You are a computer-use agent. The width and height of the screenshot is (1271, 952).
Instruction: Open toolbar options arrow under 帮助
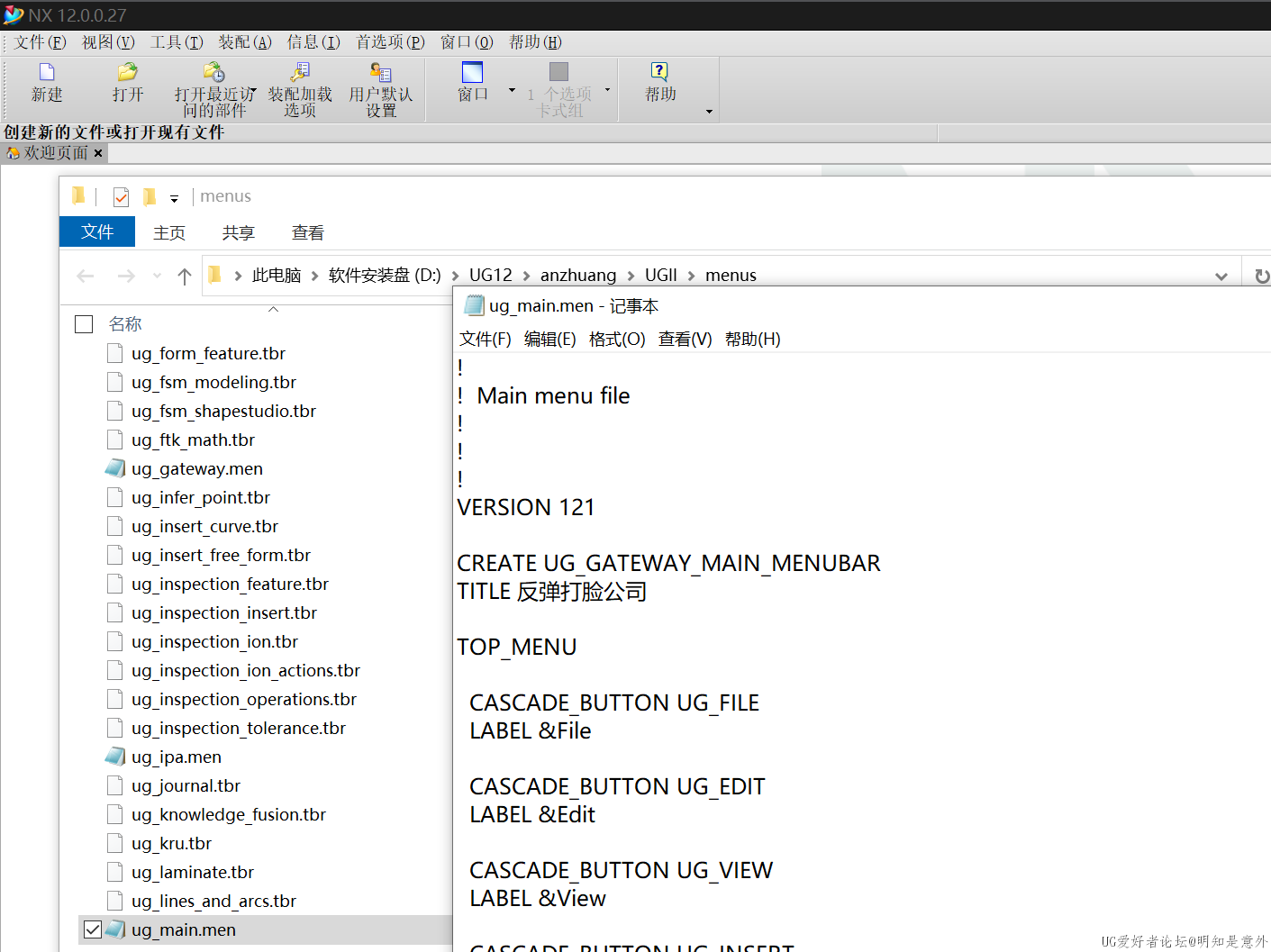(709, 112)
